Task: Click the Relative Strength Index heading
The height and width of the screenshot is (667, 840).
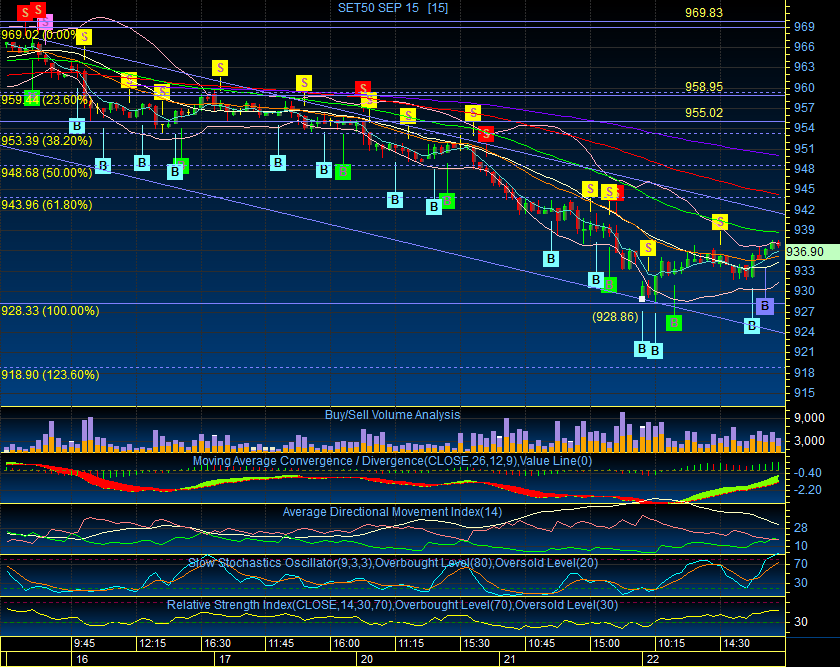Action: click(x=392, y=605)
